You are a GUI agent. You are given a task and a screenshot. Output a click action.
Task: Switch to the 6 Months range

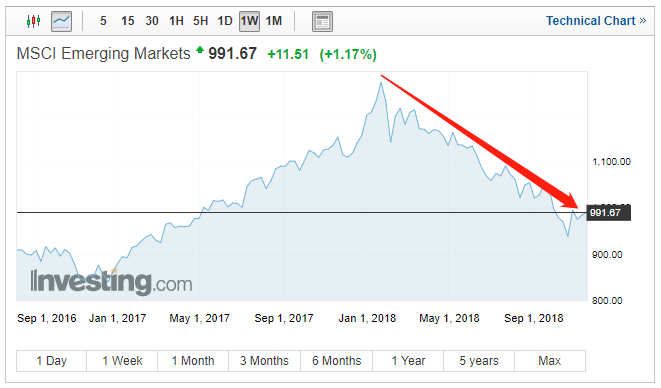[336, 361]
